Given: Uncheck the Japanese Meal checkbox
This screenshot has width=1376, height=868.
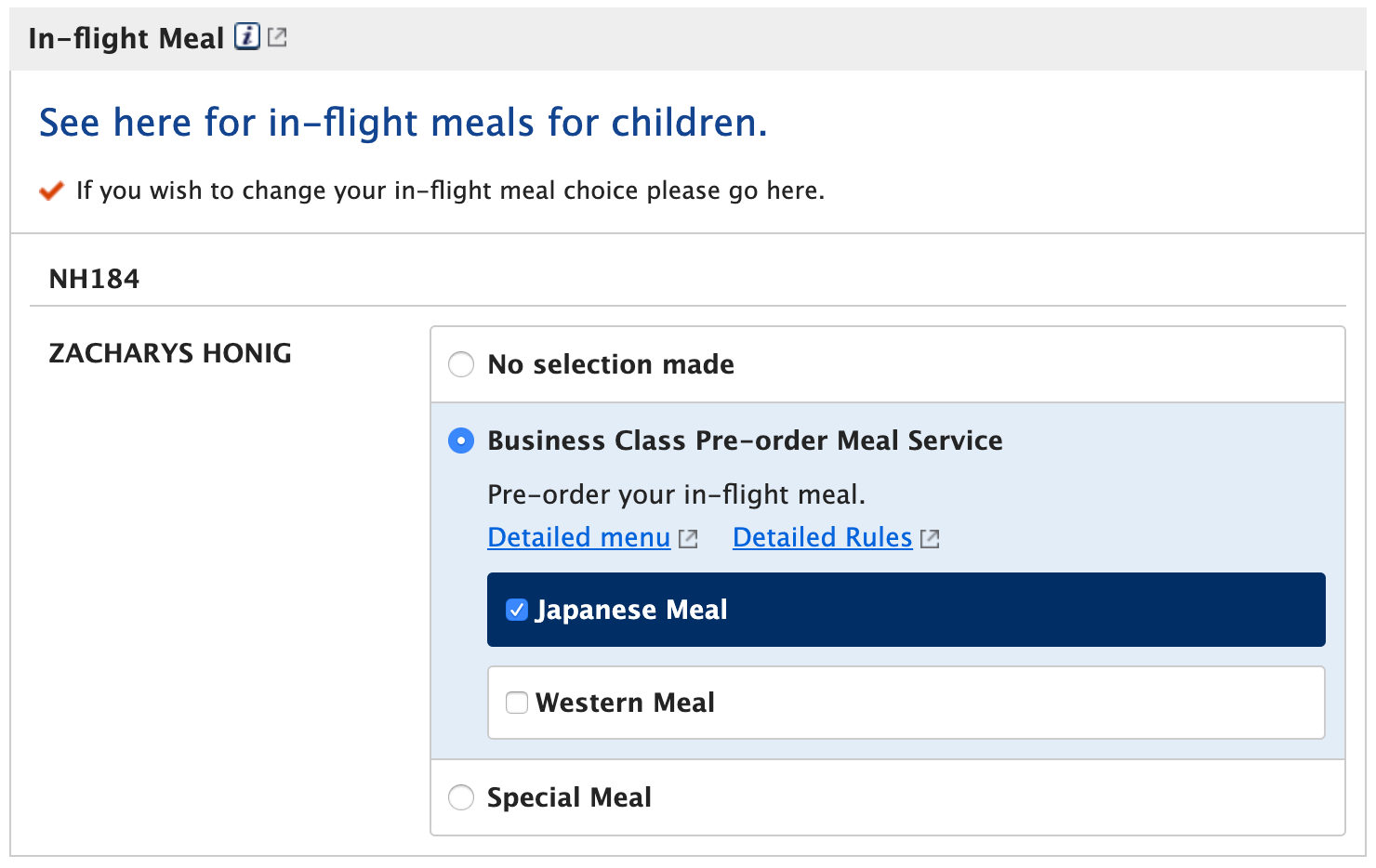Looking at the screenshot, I should 517,610.
